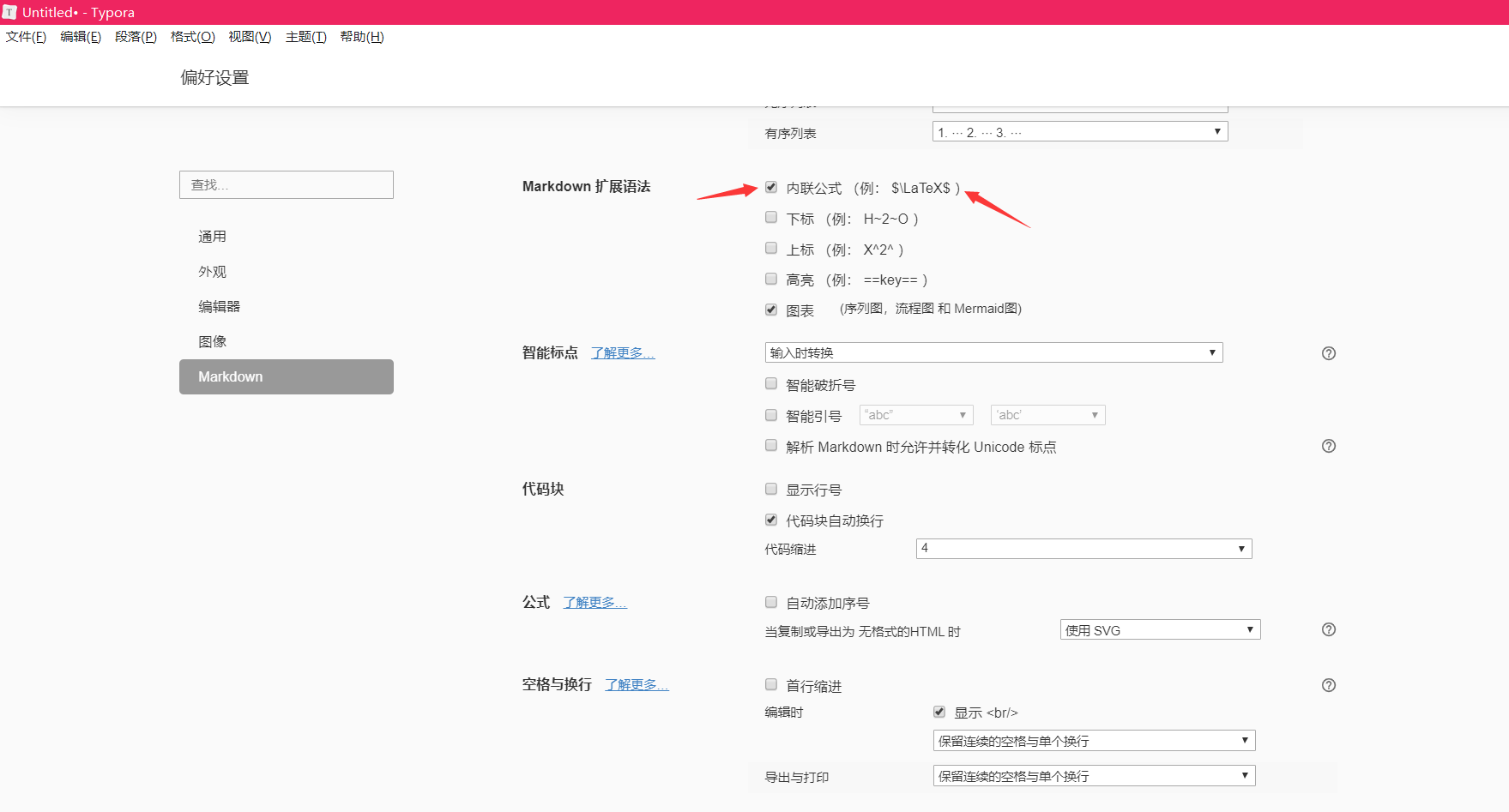Click the help icon beside Unicode 标点 option
Screen dimensions: 1509x812
[1328, 446]
